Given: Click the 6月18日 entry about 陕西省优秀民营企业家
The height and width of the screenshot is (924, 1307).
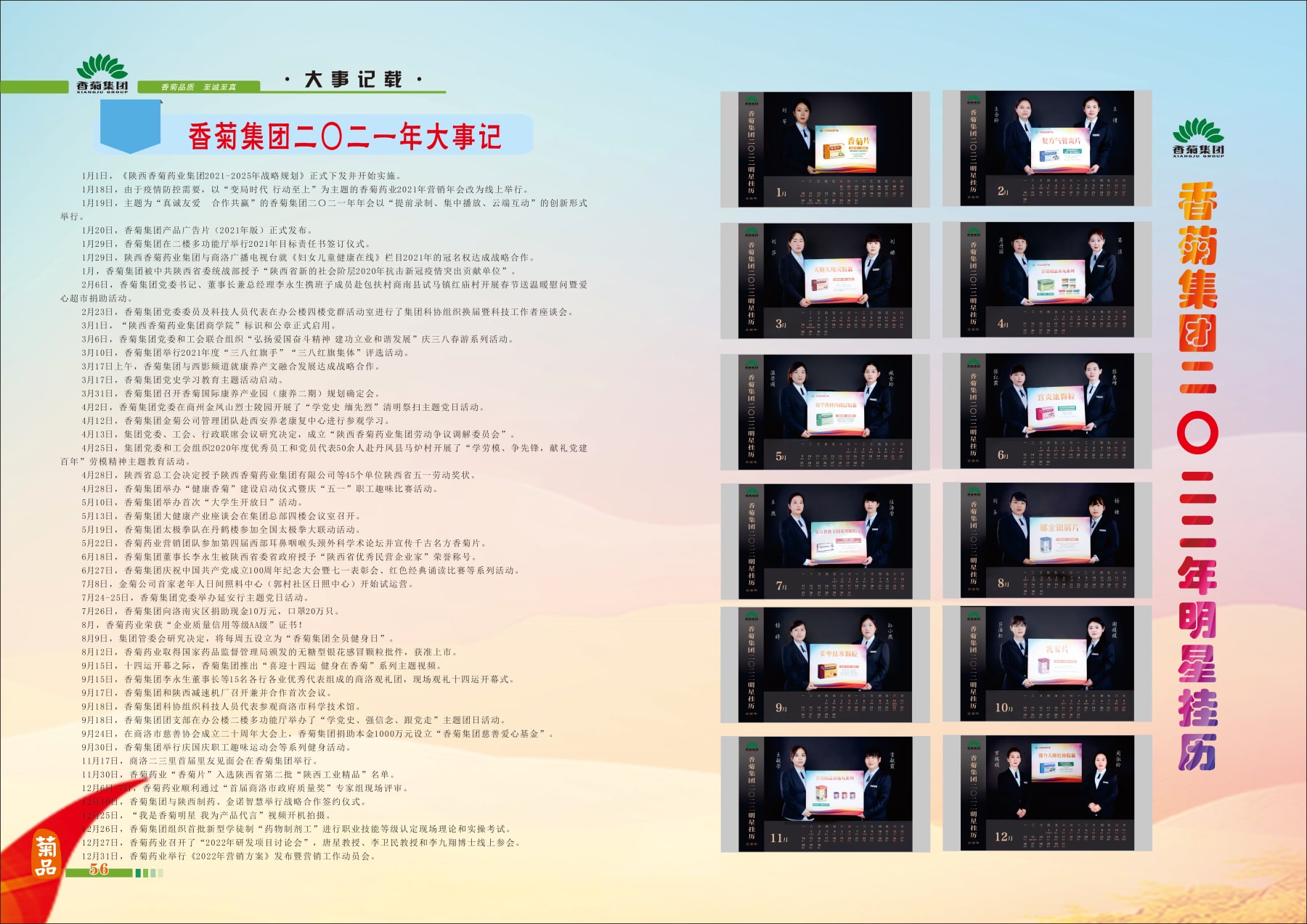Looking at the screenshot, I should (x=280, y=557).
